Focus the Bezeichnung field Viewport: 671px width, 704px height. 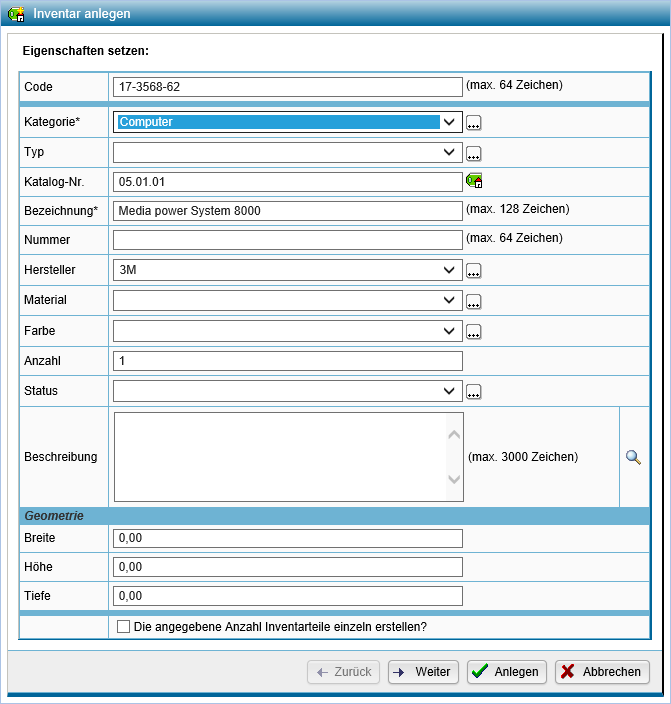pyautogui.click(x=287, y=211)
